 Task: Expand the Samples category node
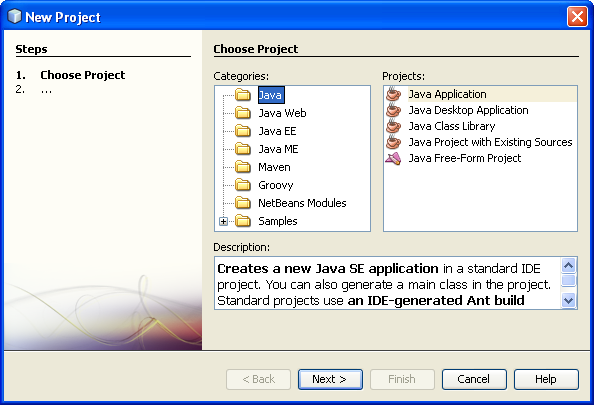(224, 221)
